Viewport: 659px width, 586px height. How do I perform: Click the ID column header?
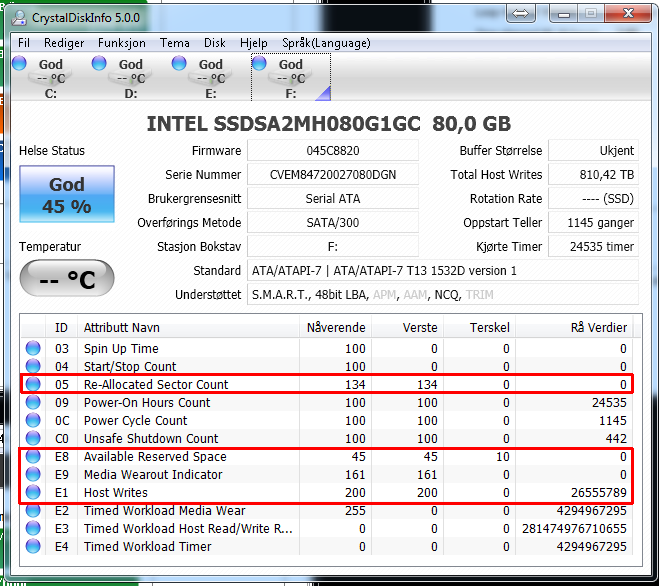tap(61, 327)
